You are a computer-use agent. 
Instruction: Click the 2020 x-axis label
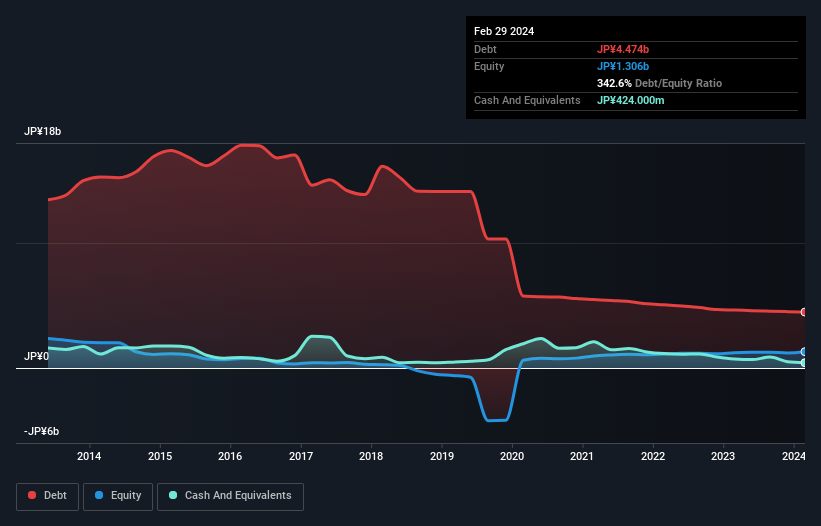pos(512,456)
